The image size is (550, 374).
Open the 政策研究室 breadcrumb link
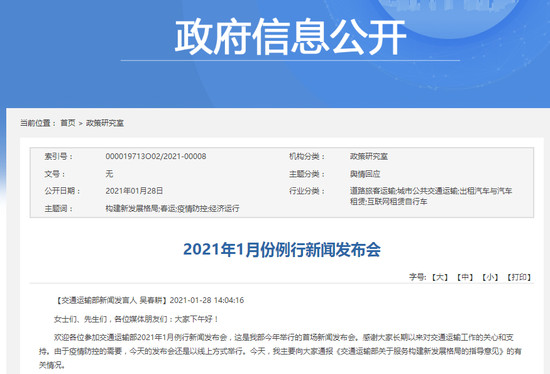click(x=105, y=123)
